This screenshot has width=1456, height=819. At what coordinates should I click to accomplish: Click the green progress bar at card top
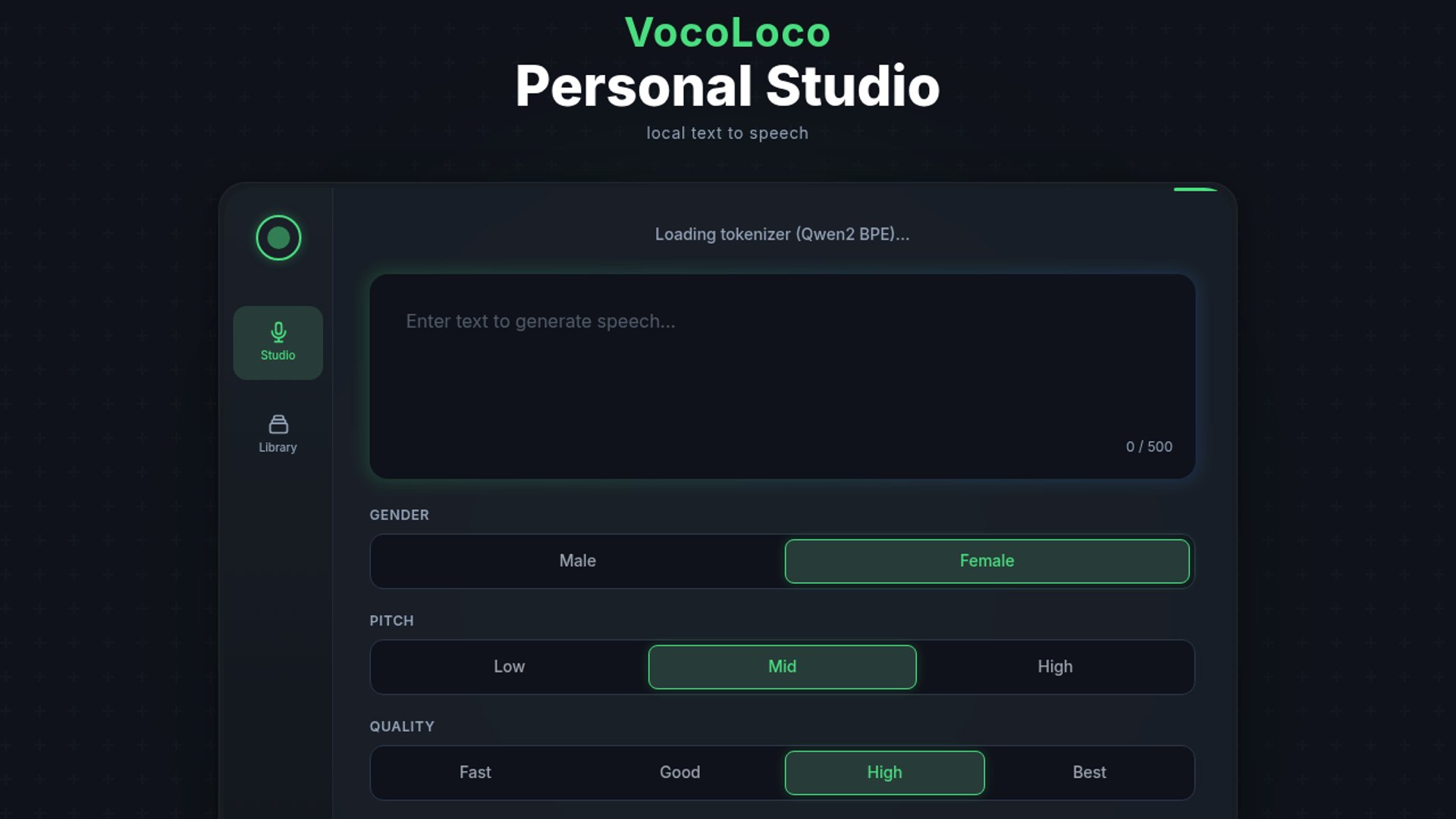(1195, 189)
